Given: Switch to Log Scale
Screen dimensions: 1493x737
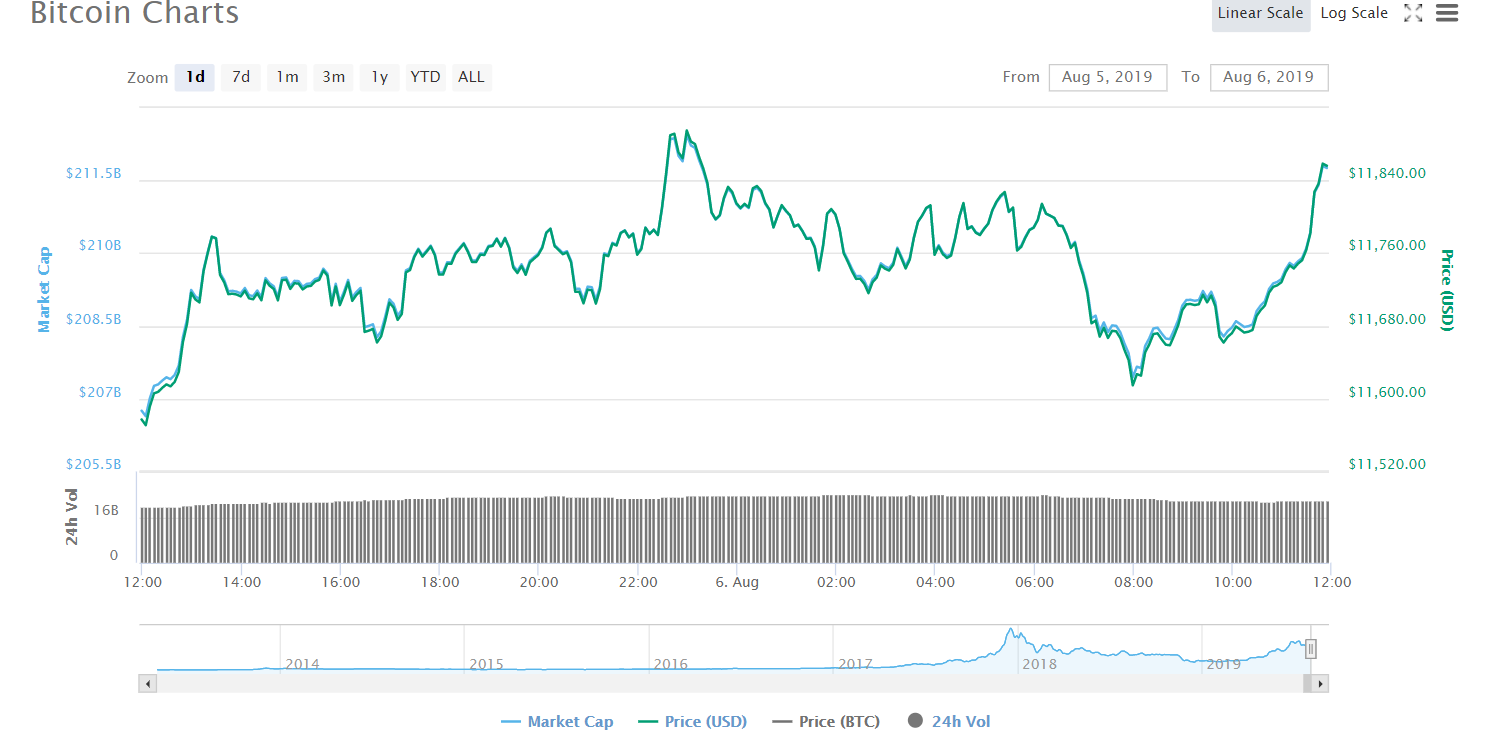Looking at the screenshot, I should (x=1354, y=13).
